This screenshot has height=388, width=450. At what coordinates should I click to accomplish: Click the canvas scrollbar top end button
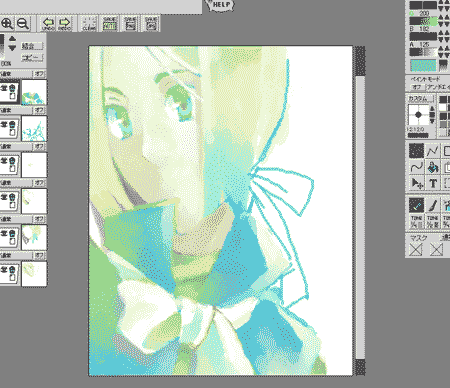pos(360,61)
